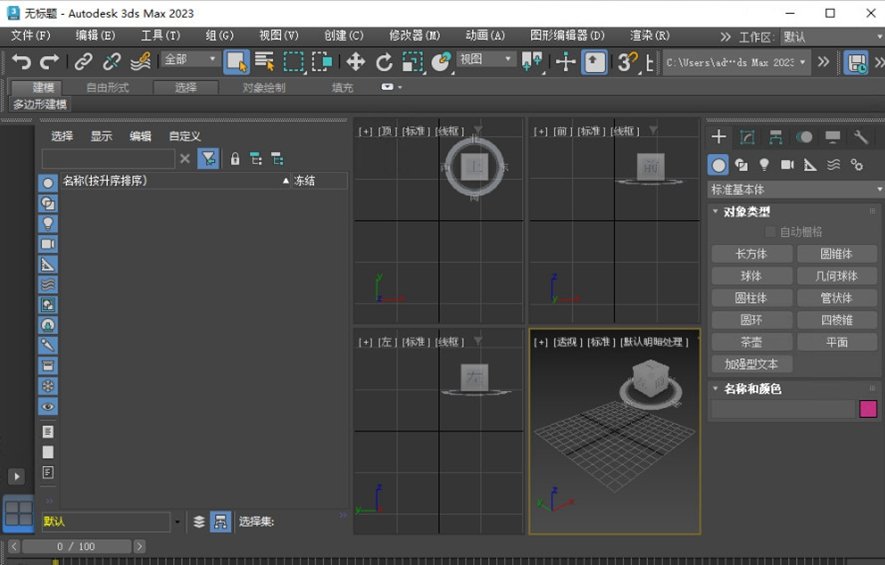Viewport: 885px width, 565px height.
Task: Switch to the Hierarchy command panel tab
Action: (776, 137)
